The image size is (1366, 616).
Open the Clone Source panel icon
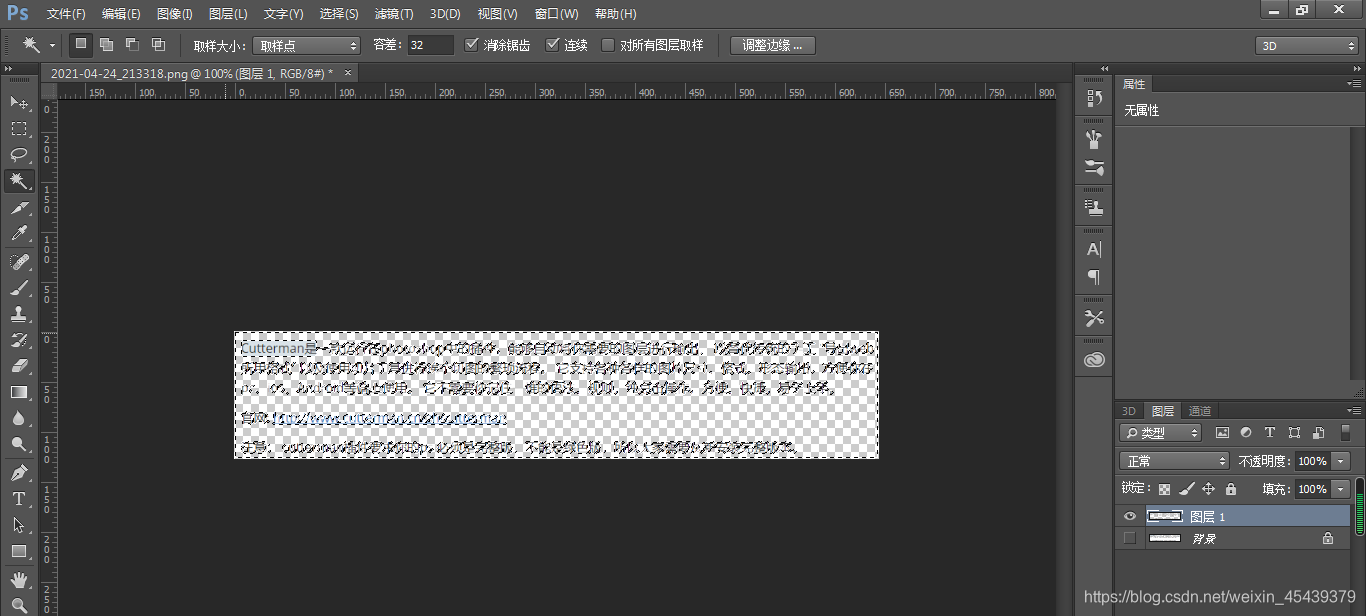(x=1094, y=208)
